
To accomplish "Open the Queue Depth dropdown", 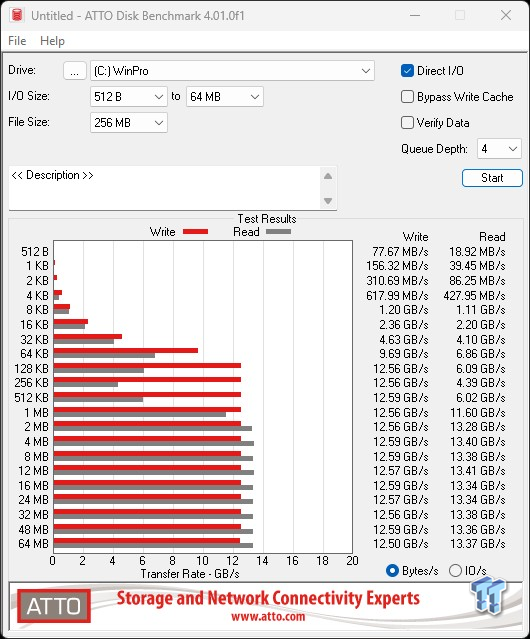I will 499,149.
